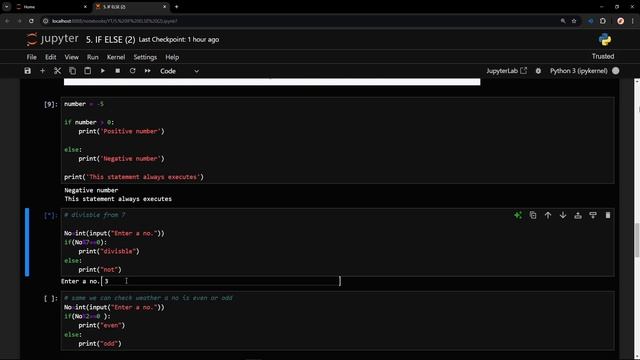
Task: Open notebook in JupyterLab
Action: click(x=506, y=71)
